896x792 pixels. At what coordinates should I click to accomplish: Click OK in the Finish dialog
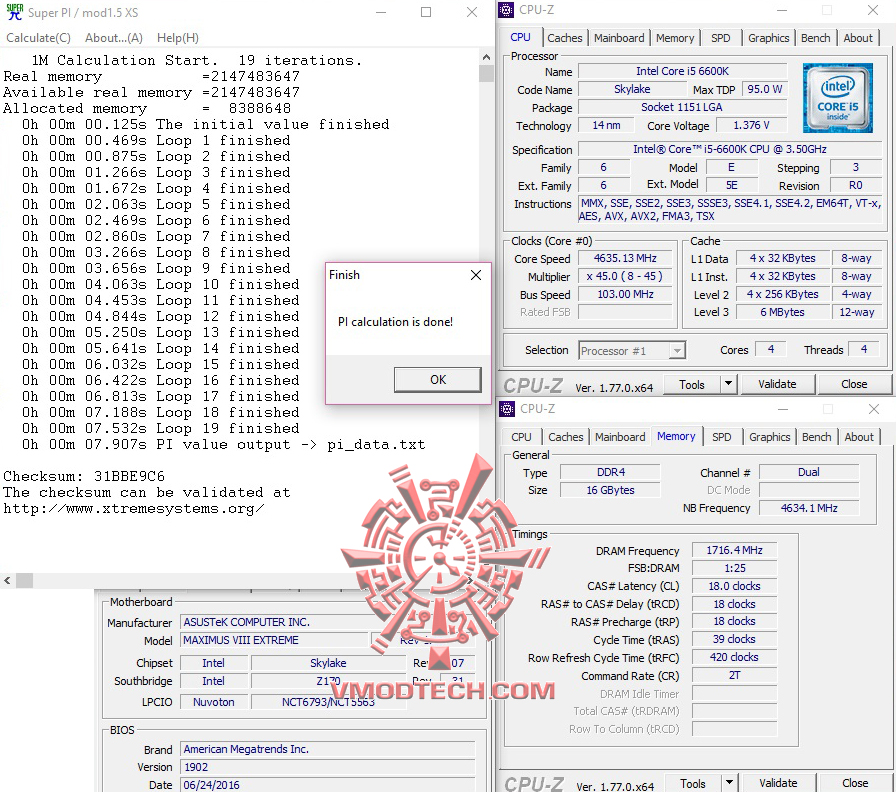point(438,380)
